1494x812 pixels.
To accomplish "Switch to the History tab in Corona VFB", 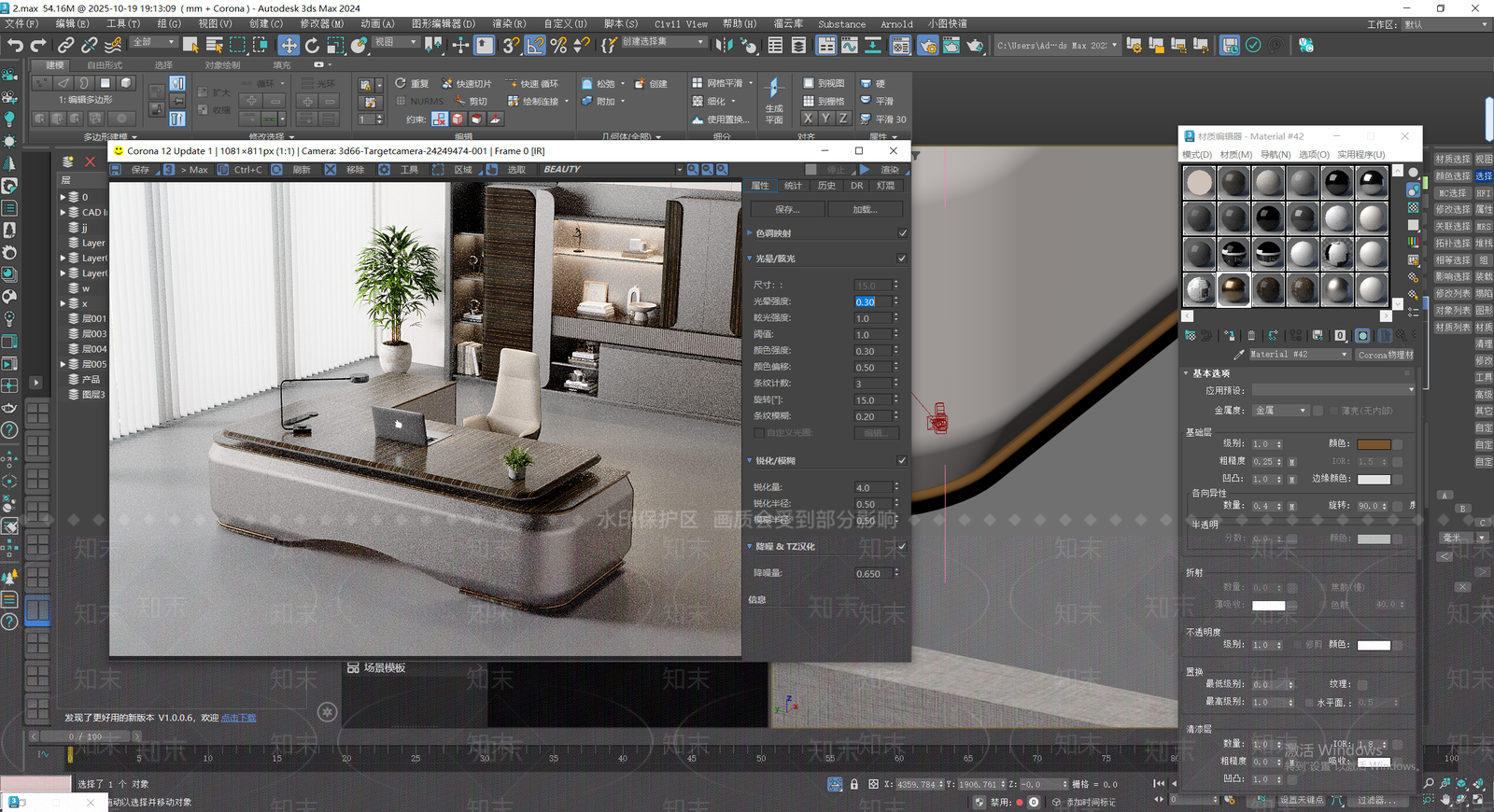I will tap(826, 186).
